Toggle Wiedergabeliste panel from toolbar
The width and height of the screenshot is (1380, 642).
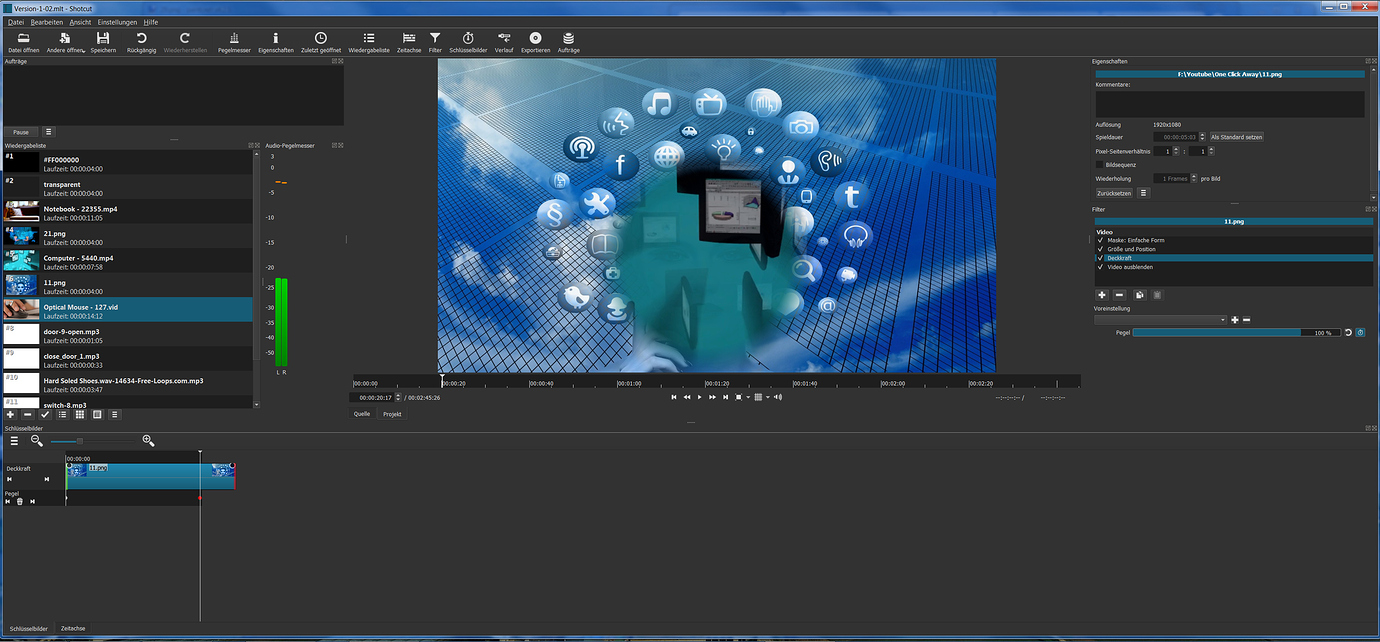pyautogui.click(x=369, y=42)
